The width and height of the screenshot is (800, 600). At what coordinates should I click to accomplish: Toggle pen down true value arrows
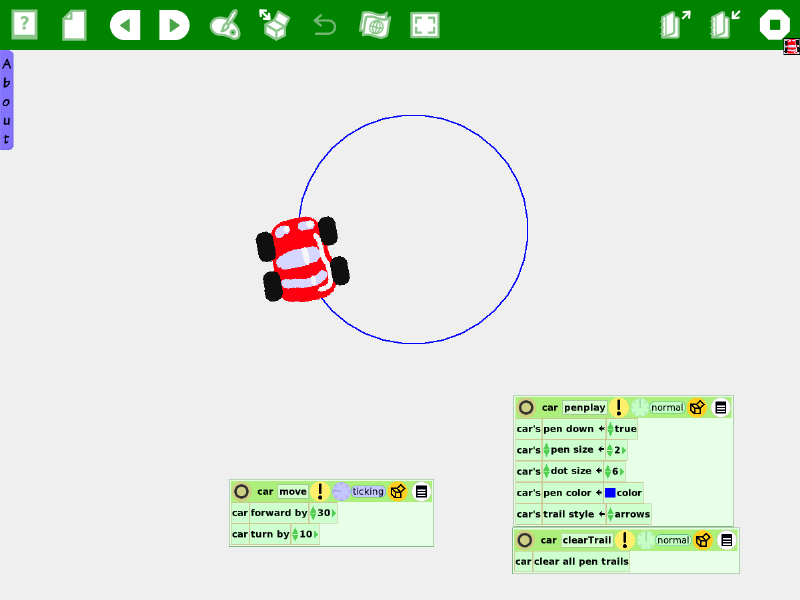[x=610, y=429]
